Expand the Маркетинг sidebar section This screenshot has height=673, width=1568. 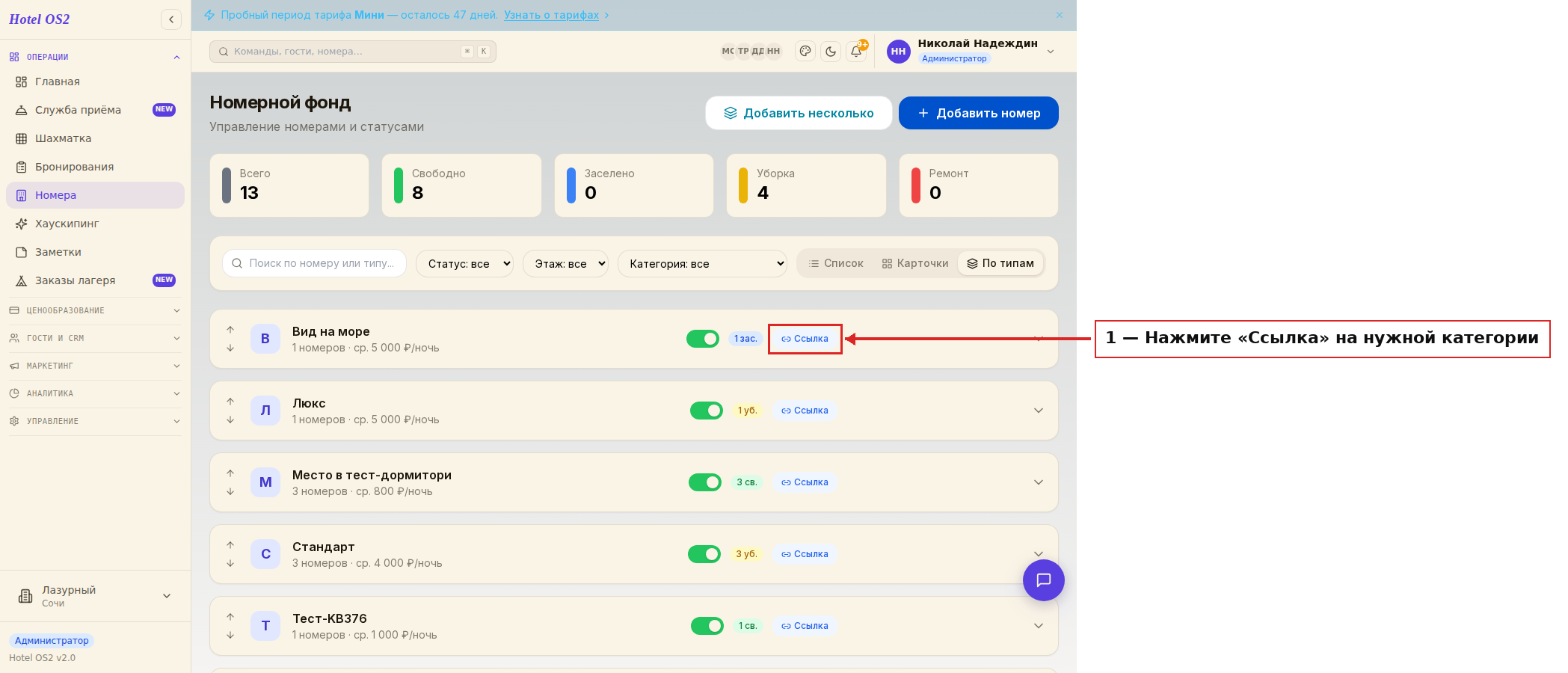coord(95,366)
